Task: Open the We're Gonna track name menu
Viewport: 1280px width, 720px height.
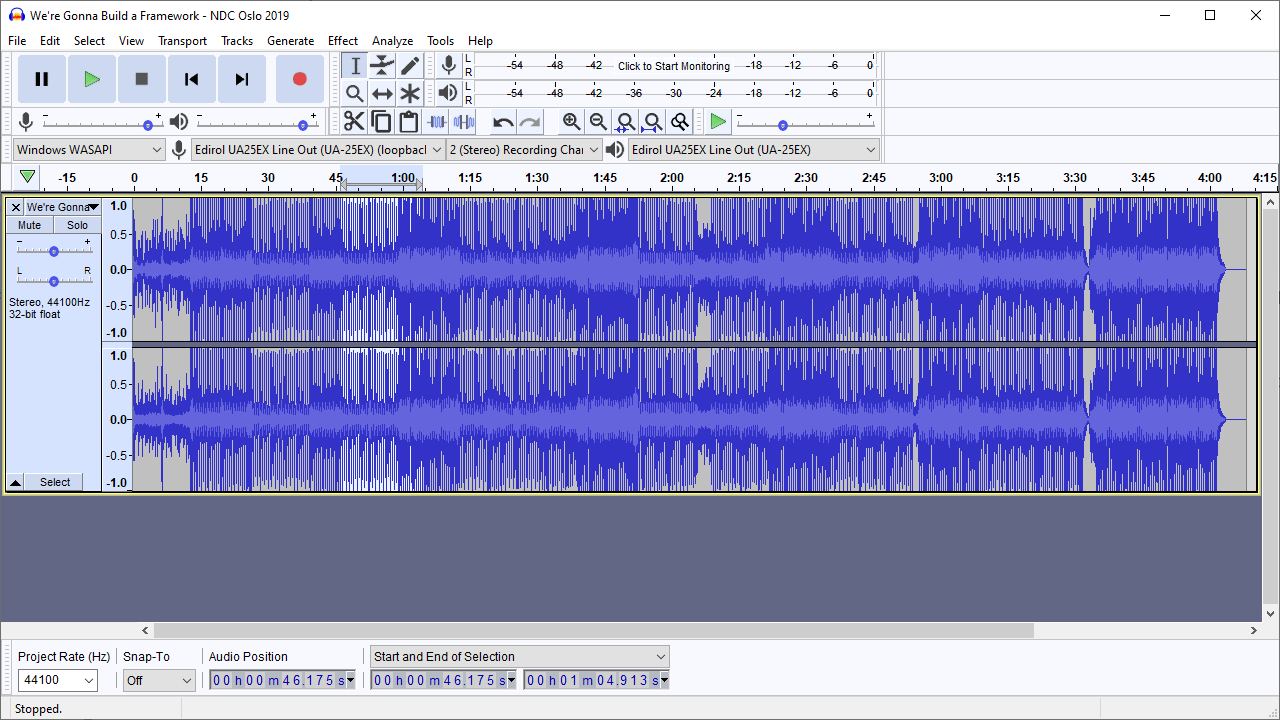Action: (63, 207)
